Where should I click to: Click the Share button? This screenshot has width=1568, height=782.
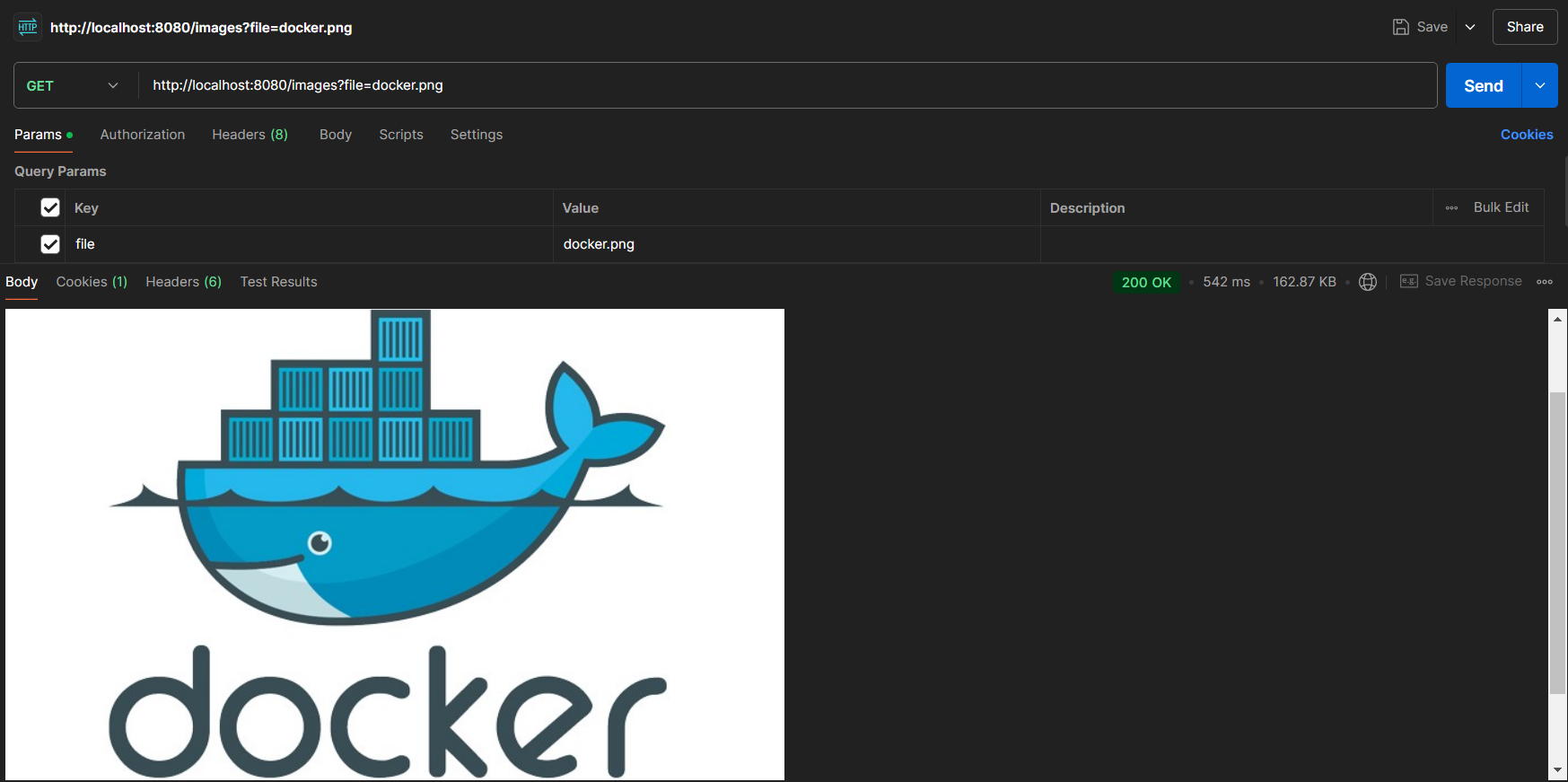pos(1525,27)
